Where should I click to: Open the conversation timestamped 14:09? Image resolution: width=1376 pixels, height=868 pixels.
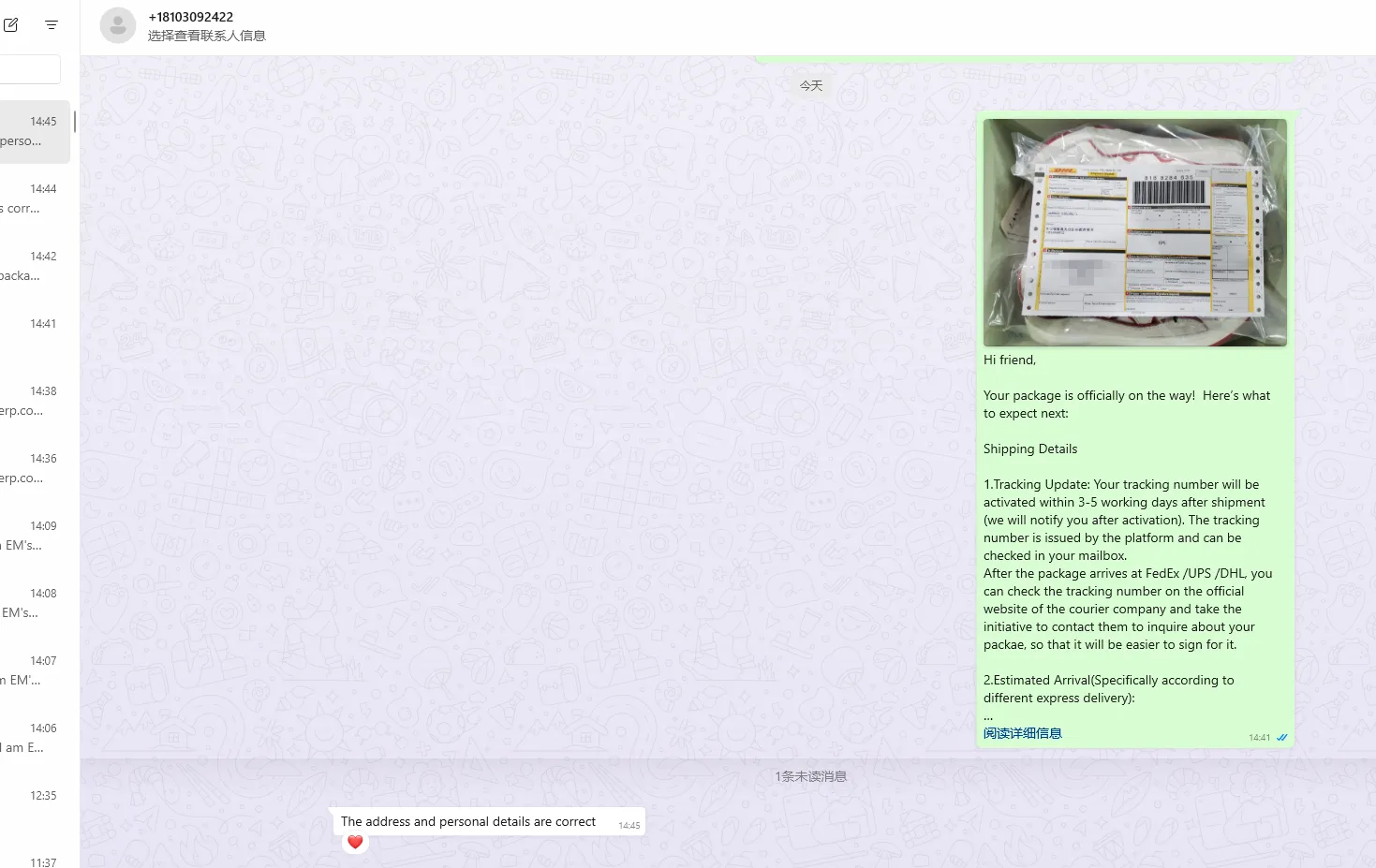[x=34, y=536]
